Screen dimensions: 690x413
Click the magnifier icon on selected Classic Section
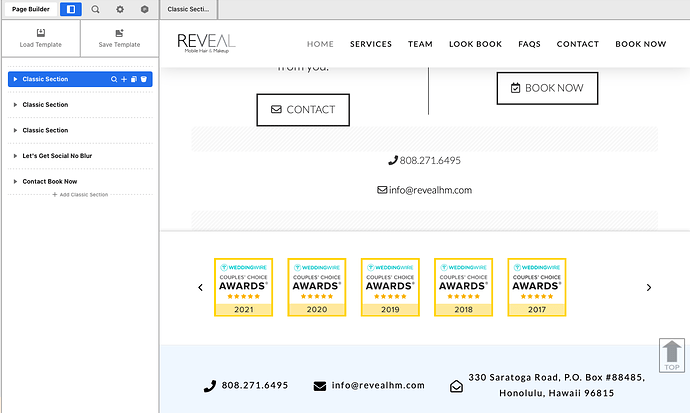tap(114, 79)
